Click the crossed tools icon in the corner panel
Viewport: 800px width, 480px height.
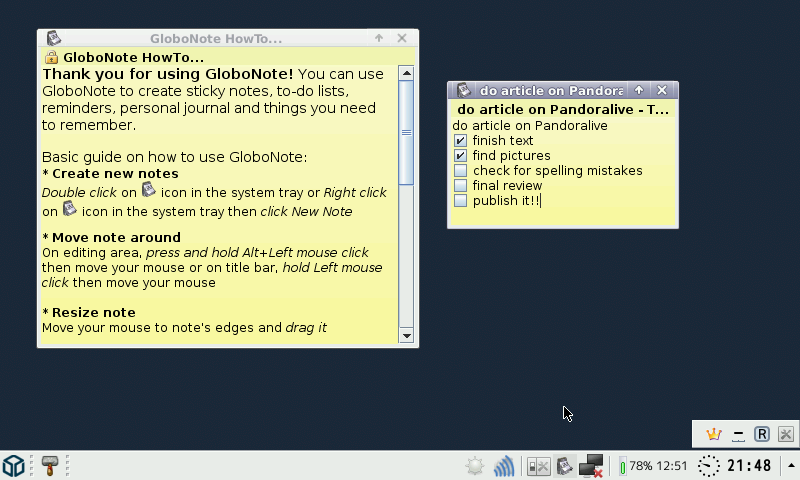pos(786,434)
